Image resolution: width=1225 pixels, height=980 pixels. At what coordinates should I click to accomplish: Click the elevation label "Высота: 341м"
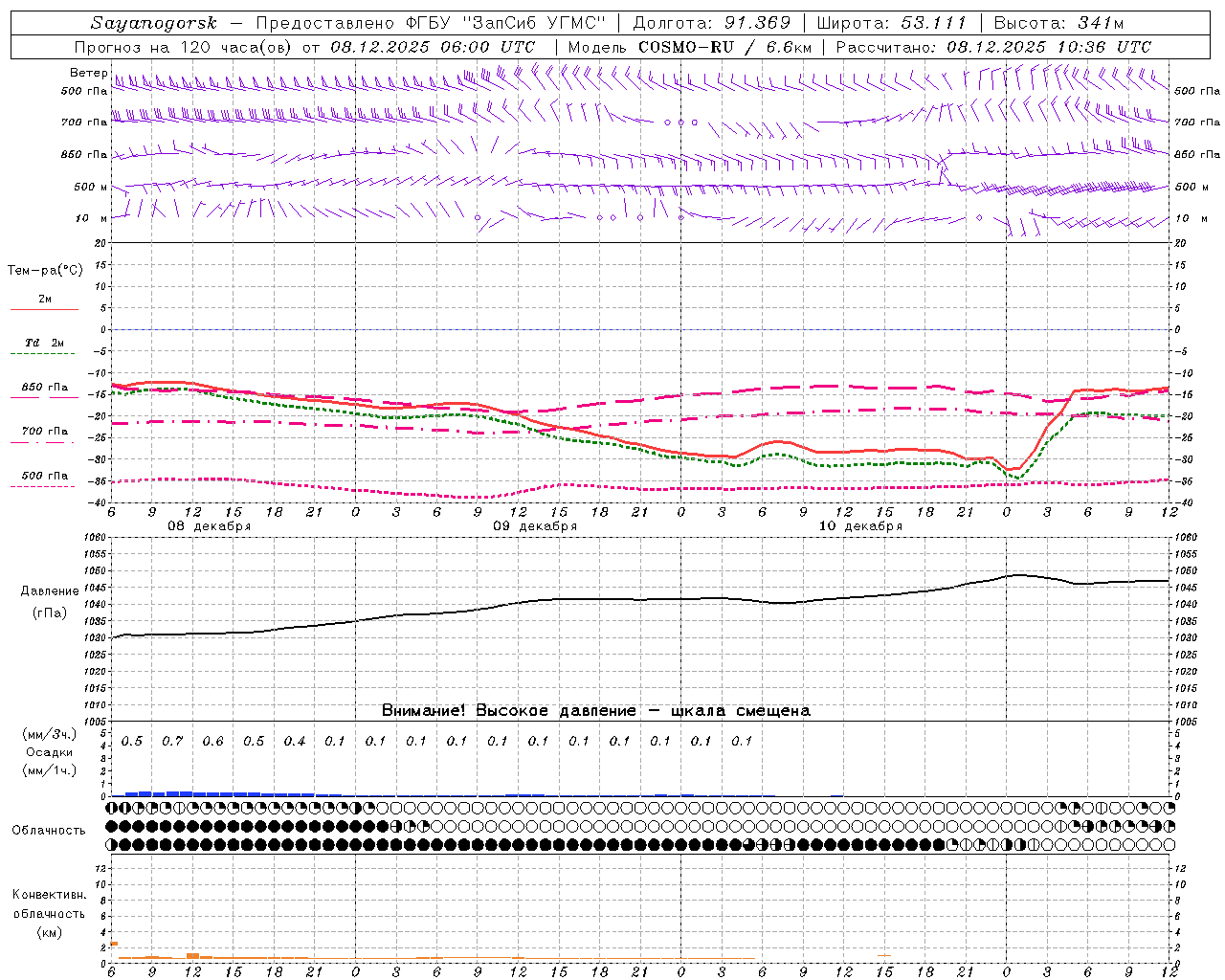pos(1058,23)
